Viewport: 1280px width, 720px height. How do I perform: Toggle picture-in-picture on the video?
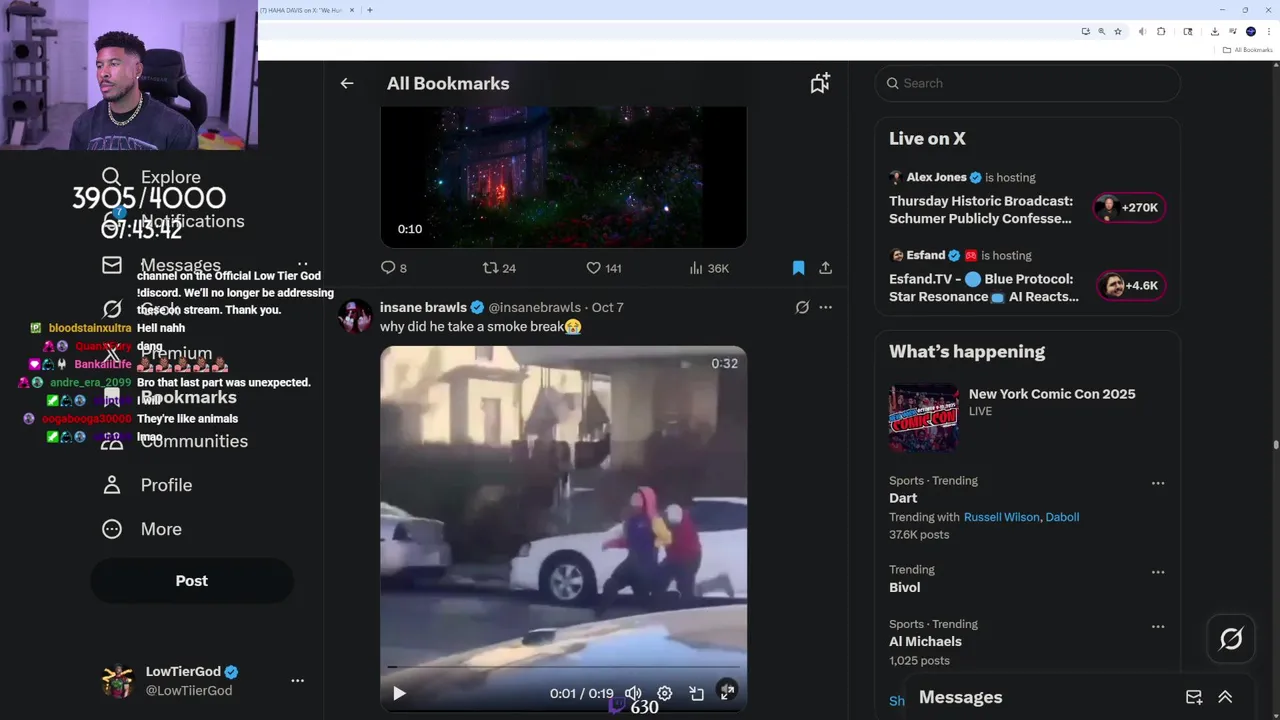coord(696,693)
